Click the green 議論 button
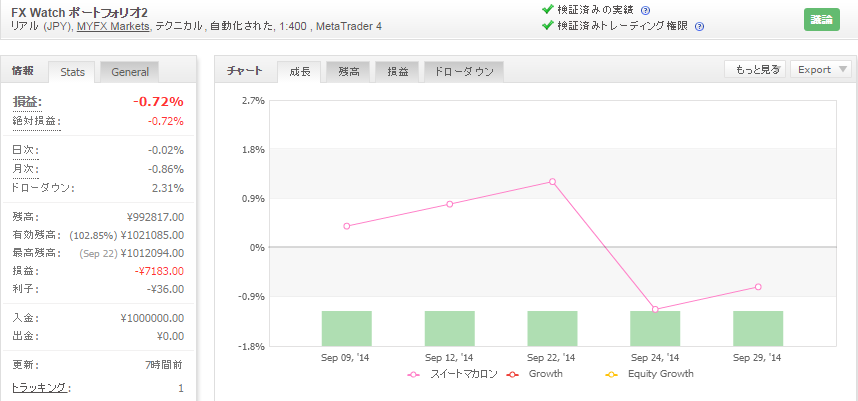The width and height of the screenshot is (858, 401). coord(821,20)
